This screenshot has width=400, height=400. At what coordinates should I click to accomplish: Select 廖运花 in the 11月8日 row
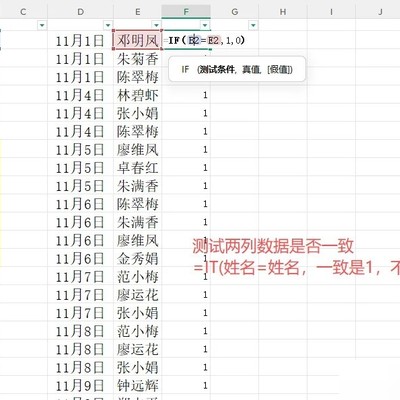point(137,349)
